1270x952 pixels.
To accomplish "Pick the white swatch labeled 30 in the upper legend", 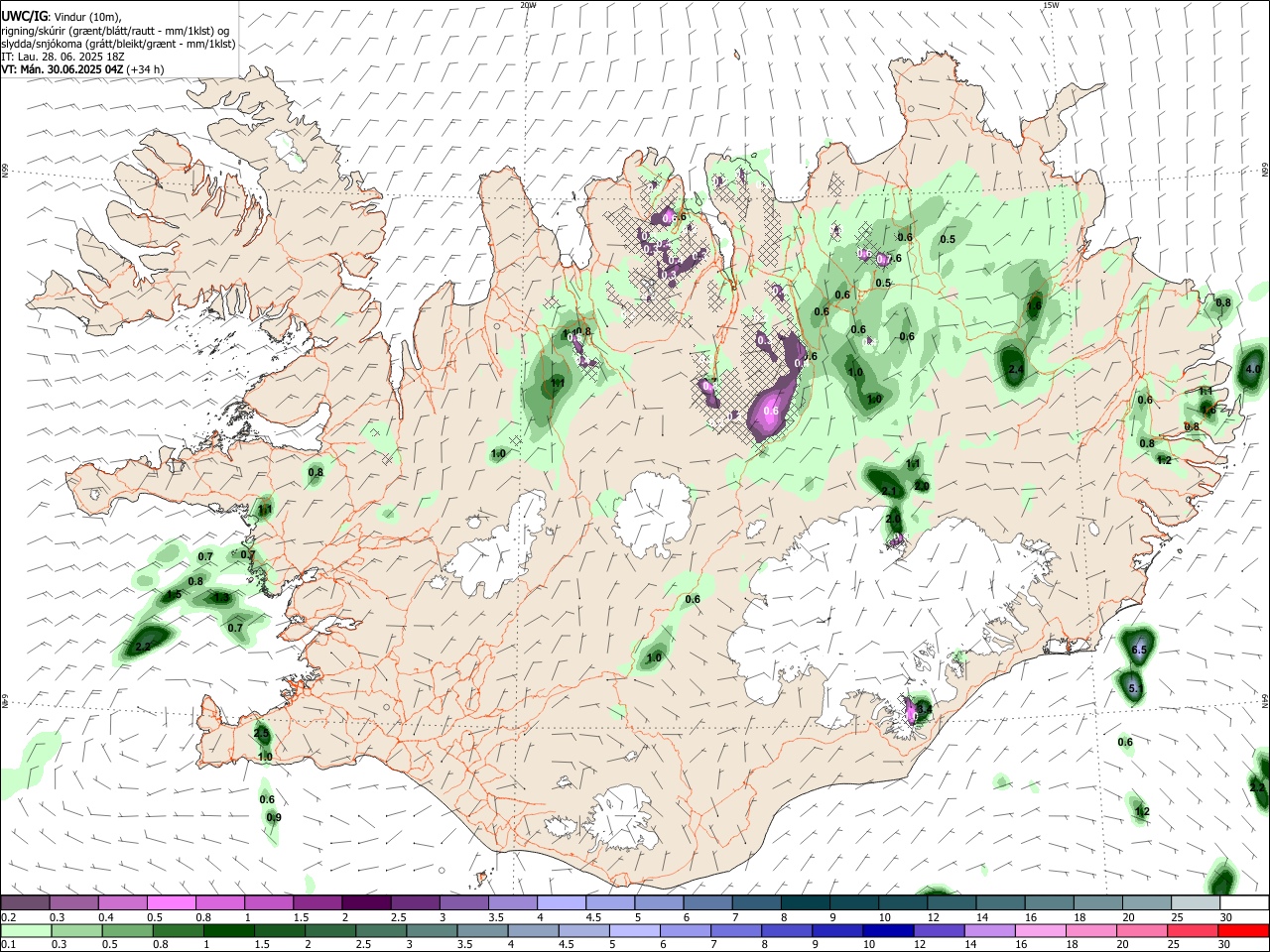I will (1244, 903).
